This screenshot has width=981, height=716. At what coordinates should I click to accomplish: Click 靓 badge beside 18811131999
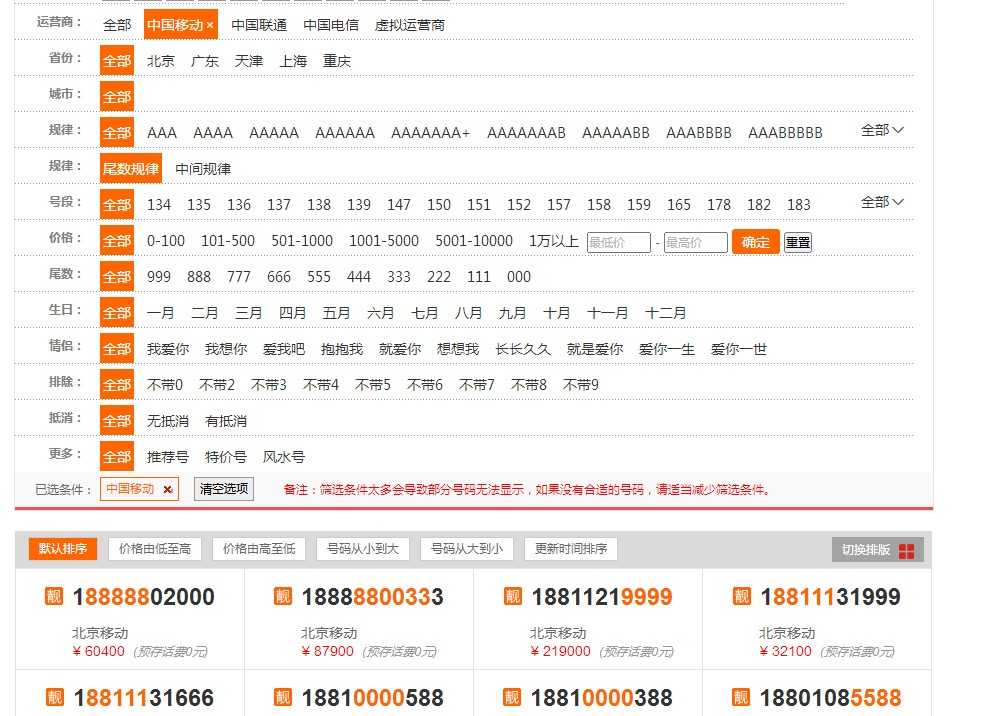pyautogui.click(x=741, y=596)
